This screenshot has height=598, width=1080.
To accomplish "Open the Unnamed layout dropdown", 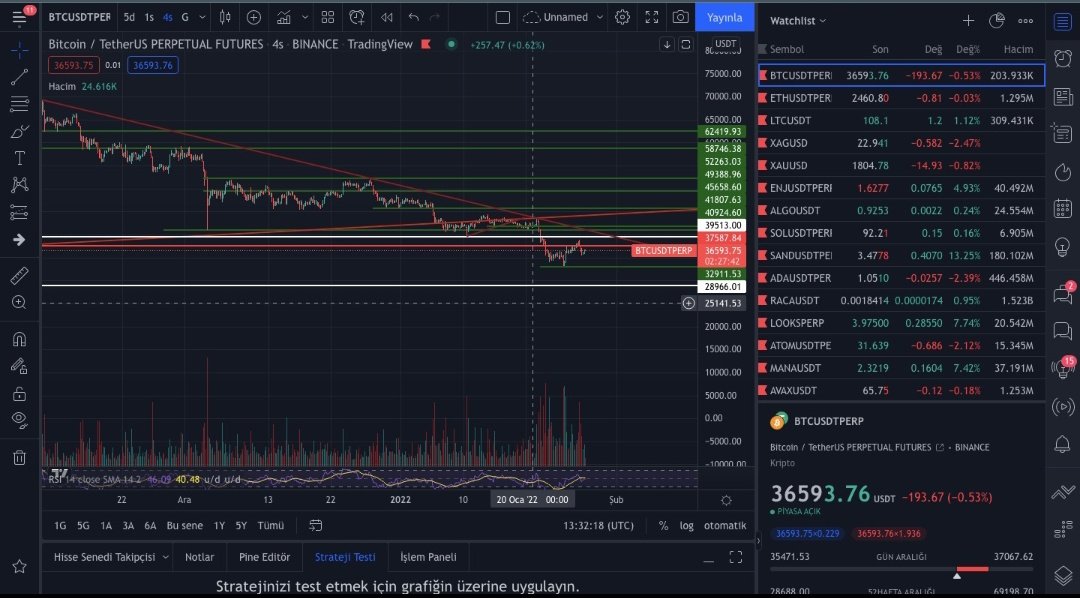I will pos(563,17).
